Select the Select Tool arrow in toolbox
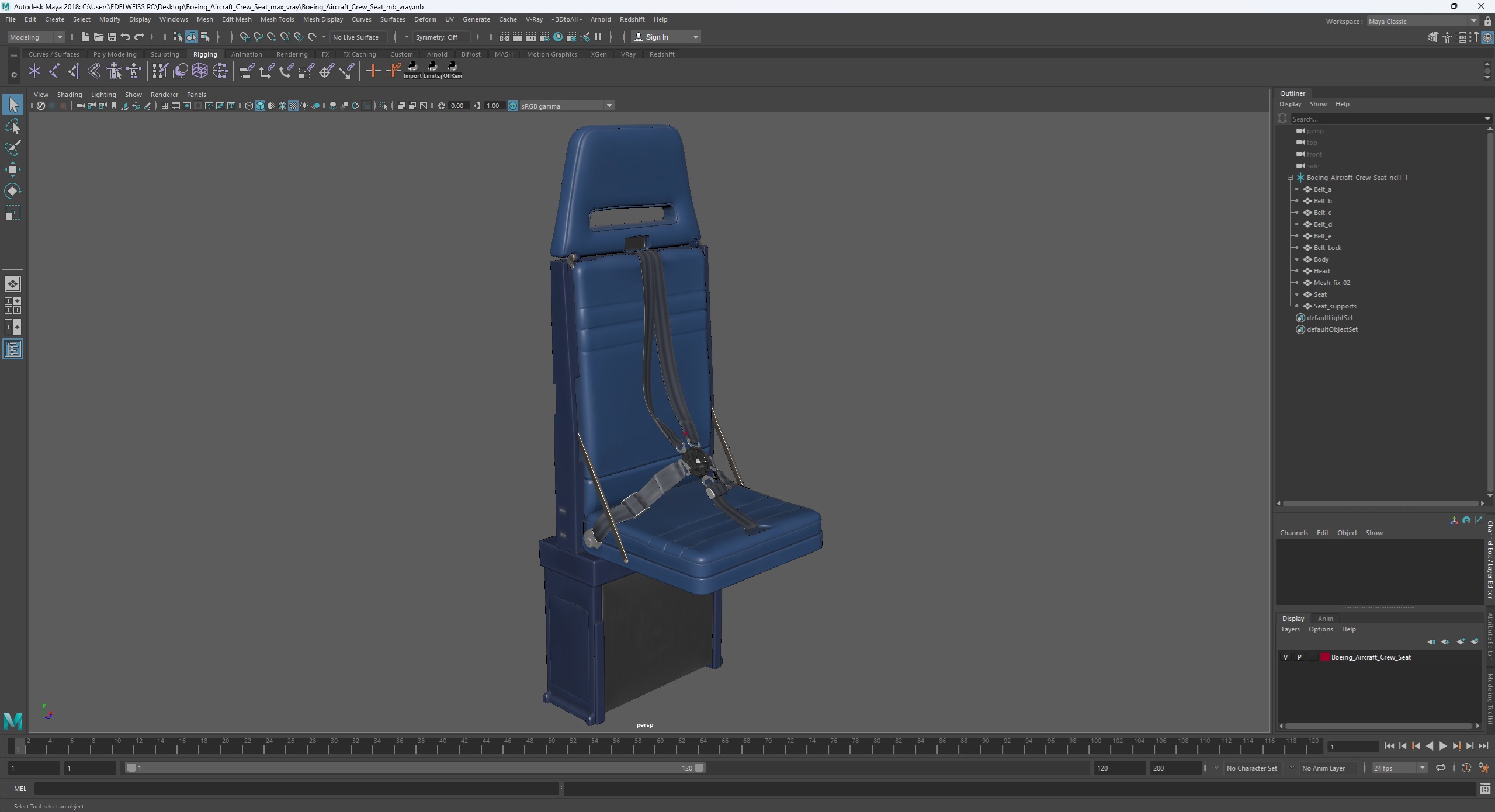Viewport: 1495px width, 812px height. coord(13,105)
